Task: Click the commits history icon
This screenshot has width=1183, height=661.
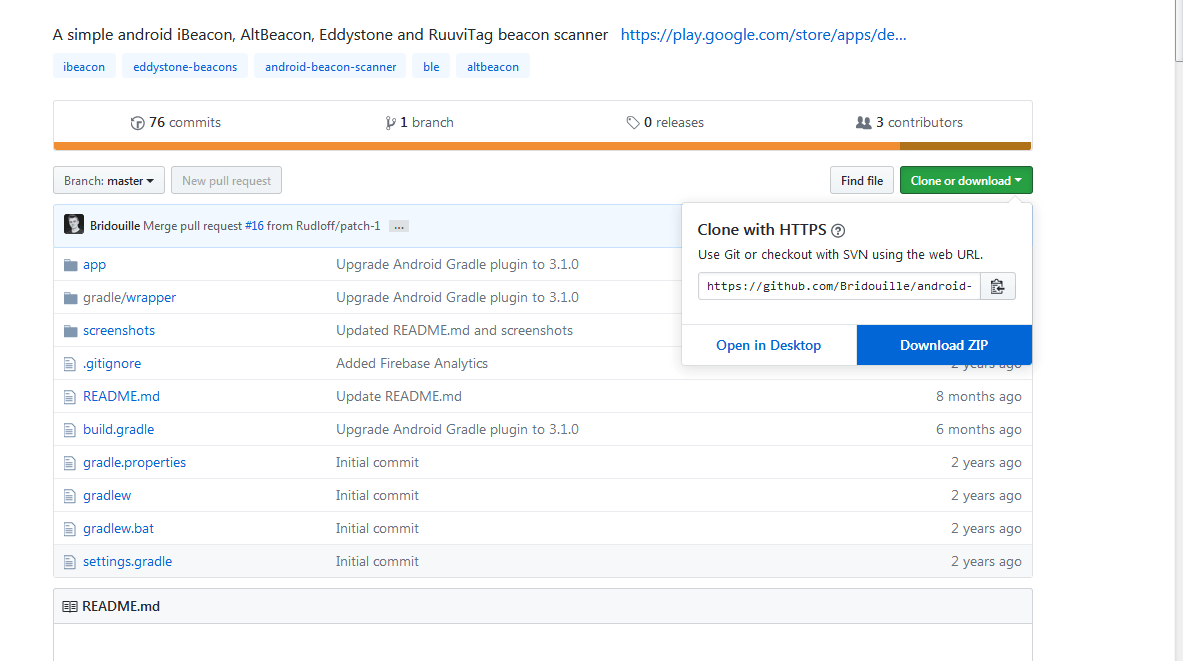Action: click(138, 123)
